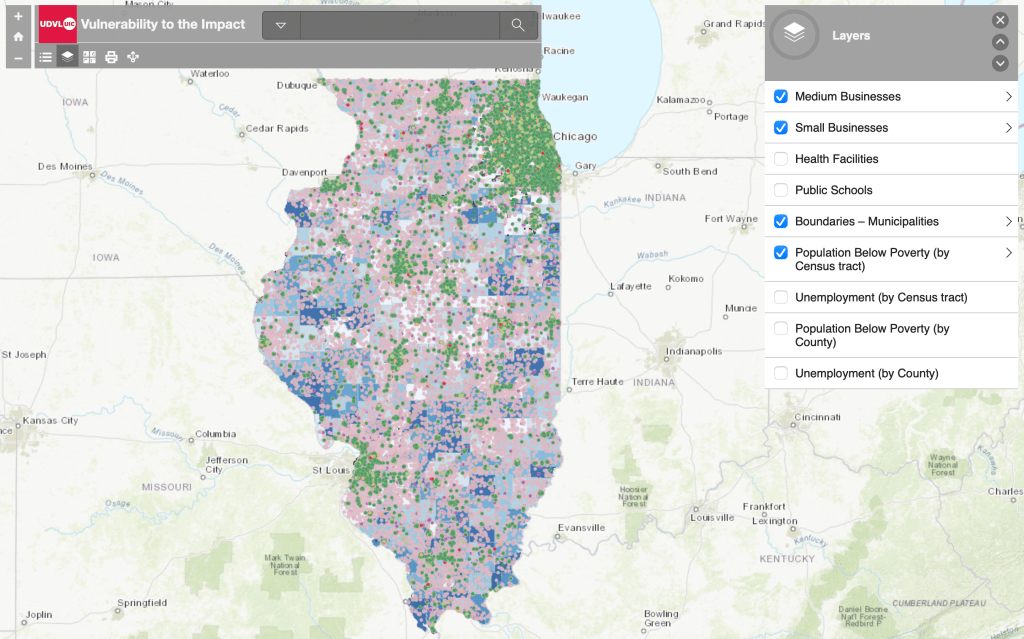Open the share tool icon
This screenshot has width=1024, height=639.
tap(133, 57)
